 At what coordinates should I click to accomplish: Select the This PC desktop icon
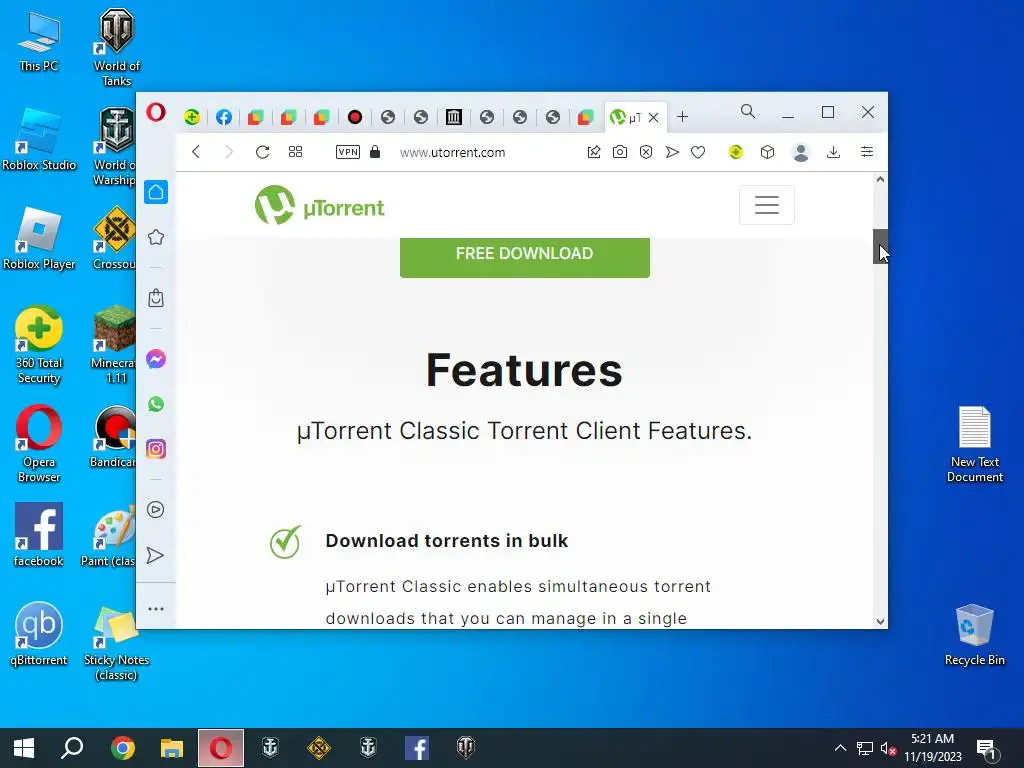[39, 41]
